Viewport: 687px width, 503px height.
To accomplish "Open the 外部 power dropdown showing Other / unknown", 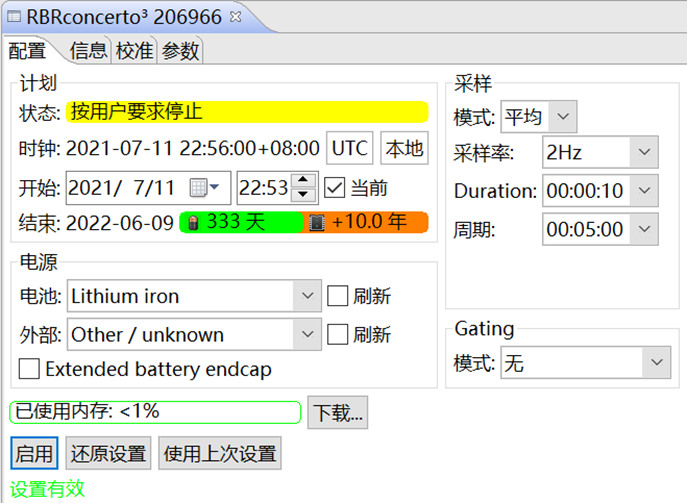I will tap(194, 334).
